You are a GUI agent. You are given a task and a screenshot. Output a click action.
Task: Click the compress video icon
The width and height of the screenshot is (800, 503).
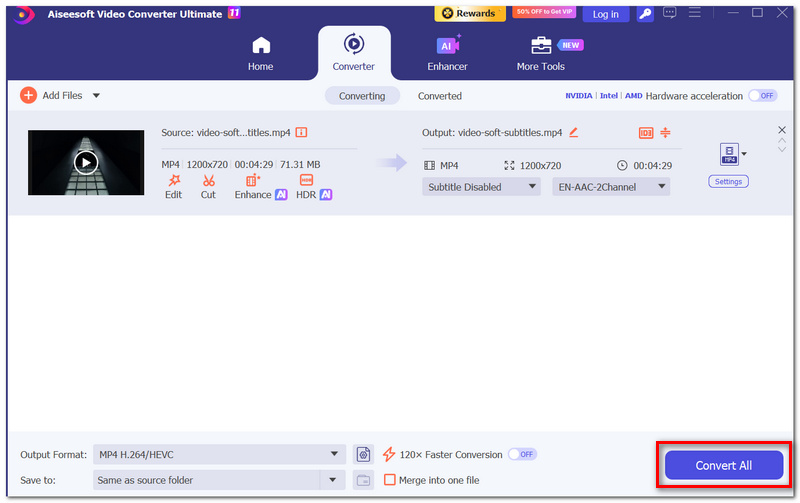pyautogui.click(x=665, y=133)
